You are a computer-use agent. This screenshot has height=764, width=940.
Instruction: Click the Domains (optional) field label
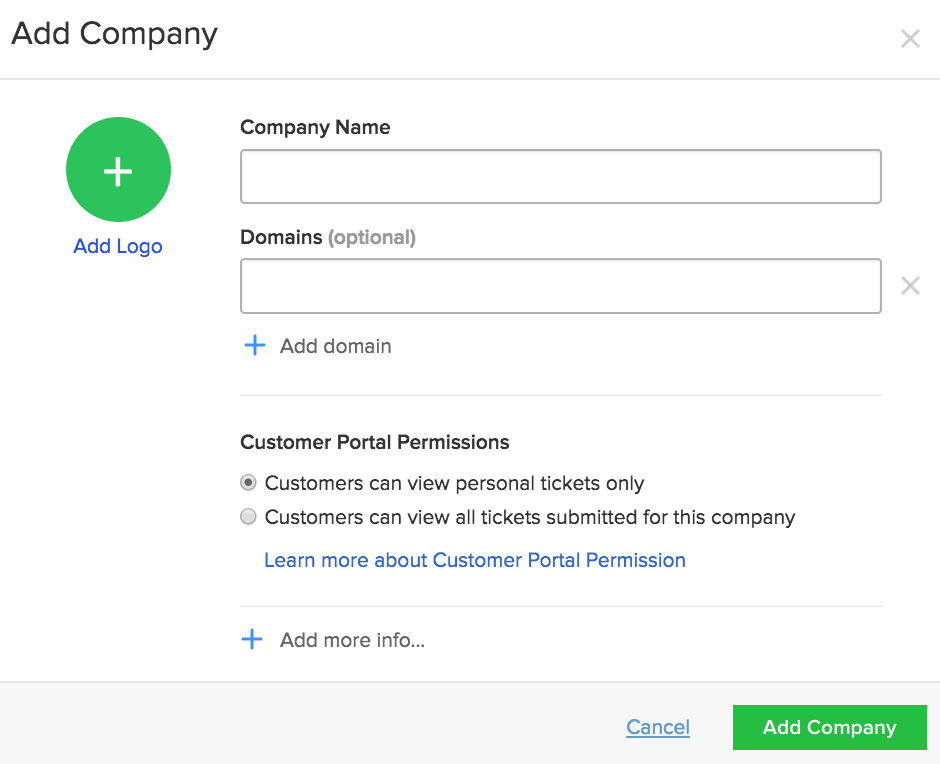click(328, 237)
